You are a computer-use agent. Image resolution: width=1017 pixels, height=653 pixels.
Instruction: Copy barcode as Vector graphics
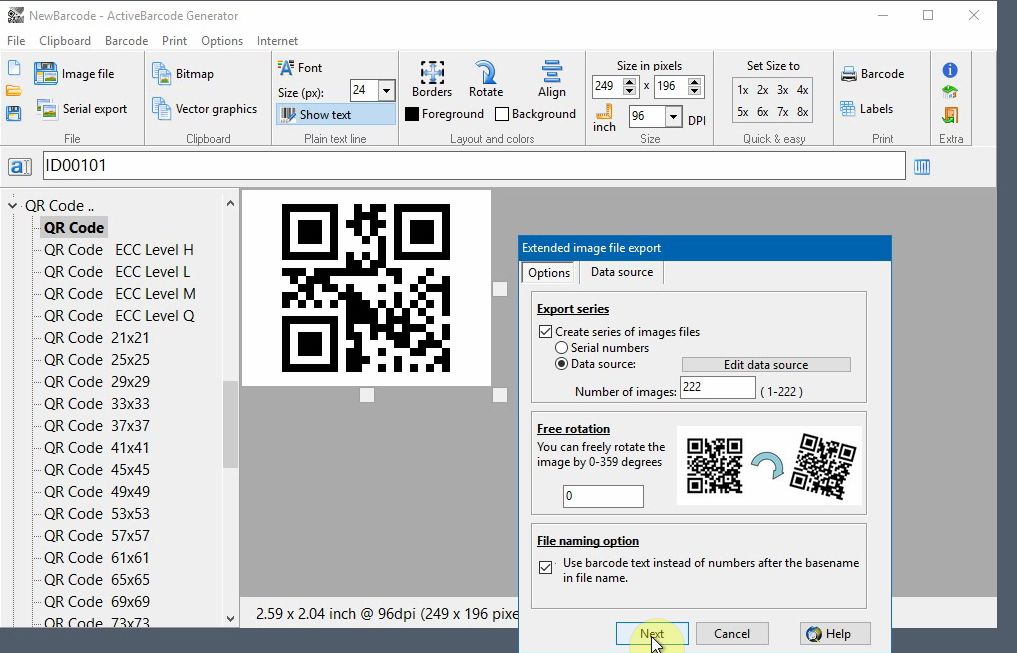[x=204, y=109]
